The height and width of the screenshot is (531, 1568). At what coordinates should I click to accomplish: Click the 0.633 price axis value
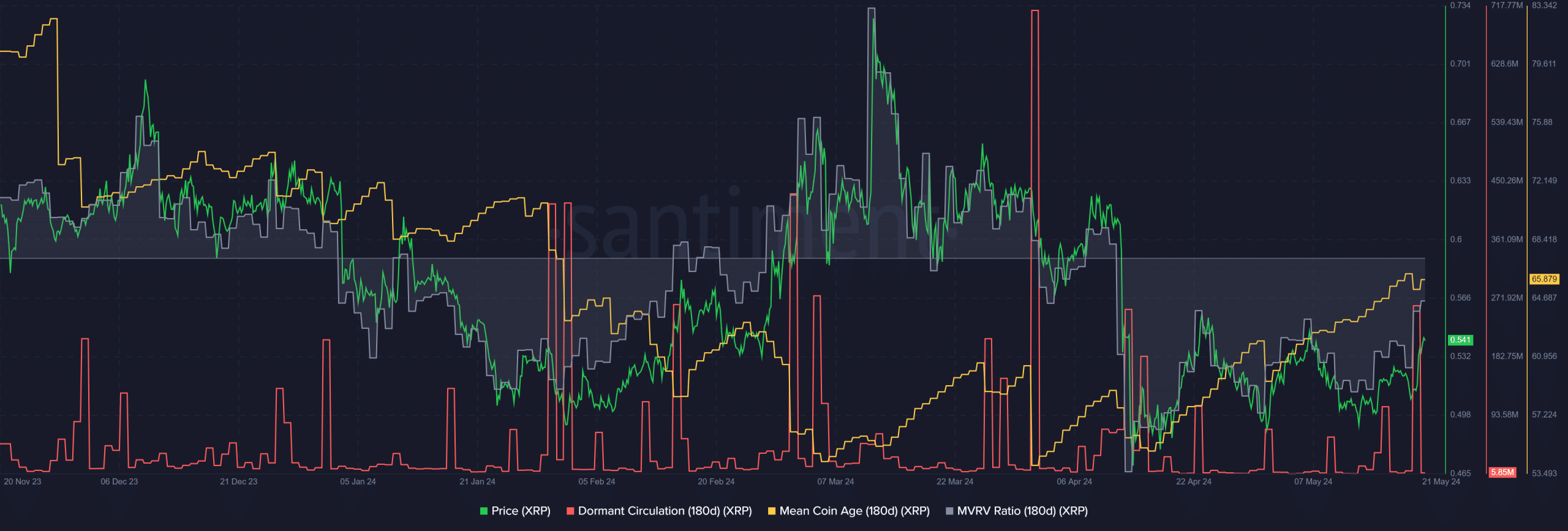tap(1460, 181)
